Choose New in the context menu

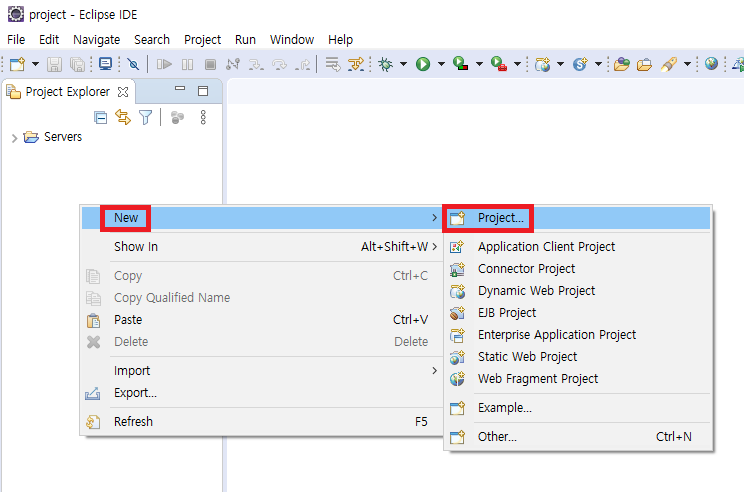(x=261, y=218)
